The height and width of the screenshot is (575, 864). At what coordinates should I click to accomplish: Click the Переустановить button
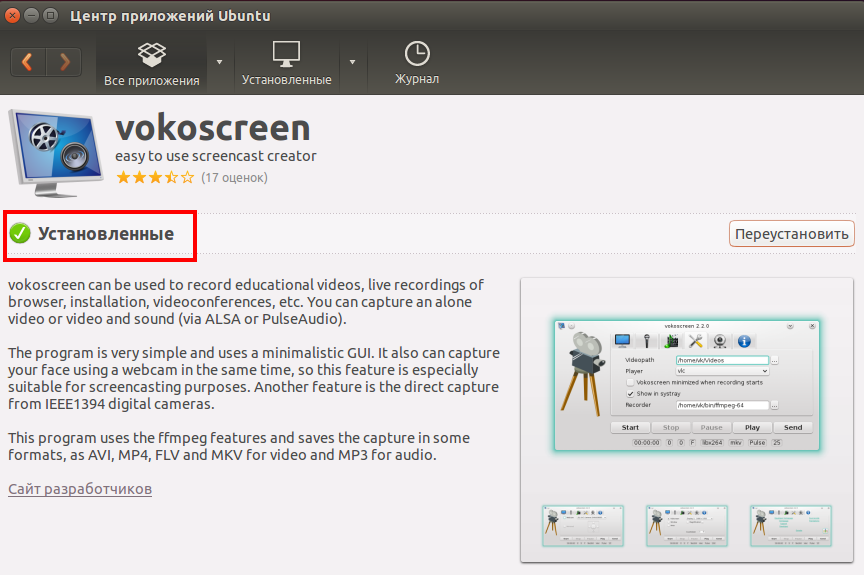click(x=791, y=234)
